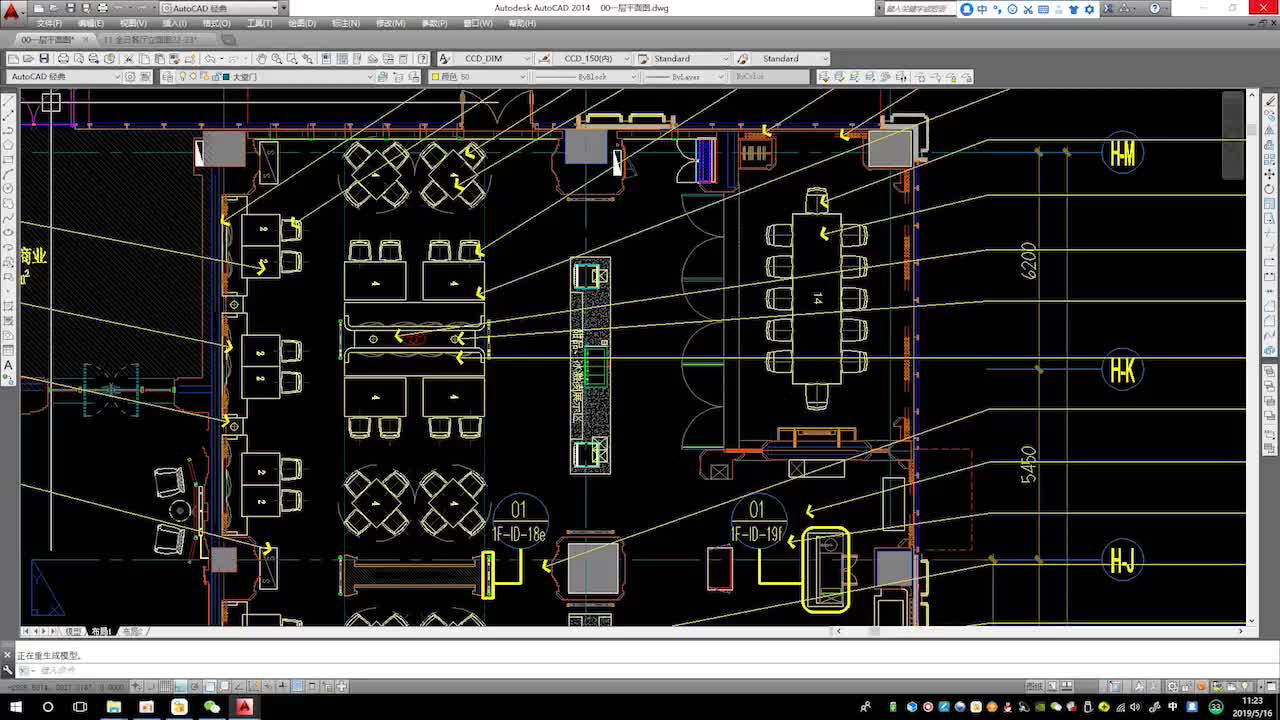Screen dimensions: 1280x720
Task: Open the 视图(V) menu
Action: [x=133, y=23]
